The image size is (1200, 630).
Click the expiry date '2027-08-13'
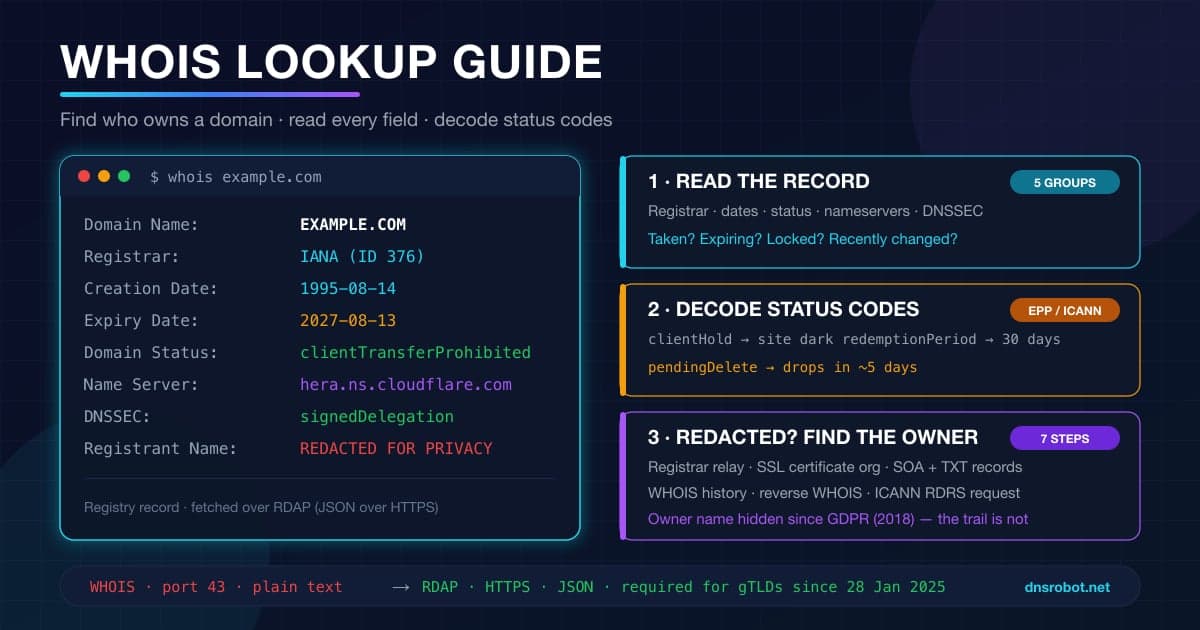click(x=348, y=321)
